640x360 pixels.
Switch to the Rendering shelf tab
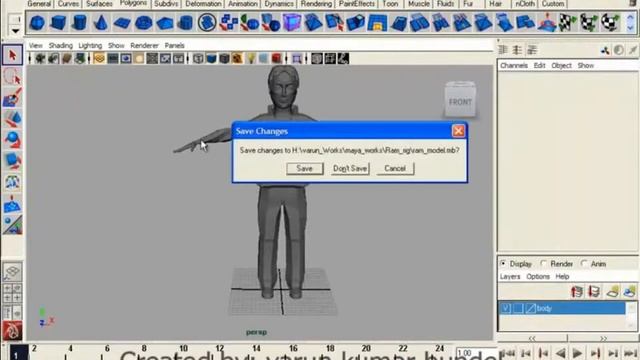tap(316, 4)
